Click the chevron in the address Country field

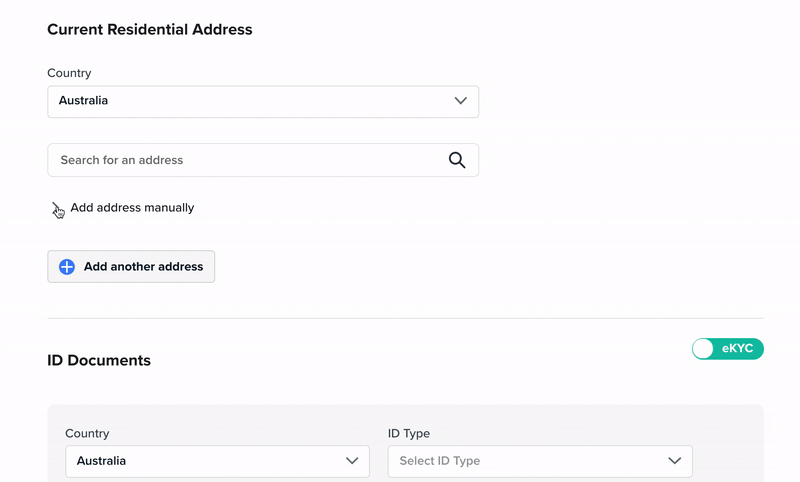pos(461,101)
